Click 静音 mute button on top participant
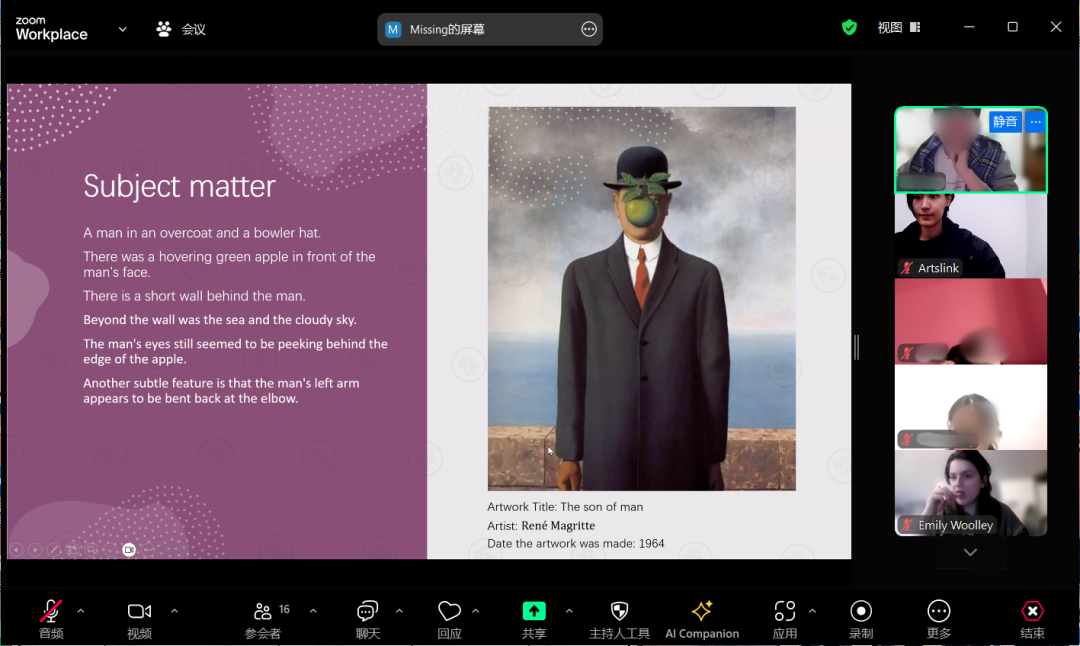Viewport: 1080px width, 646px height. (1005, 122)
